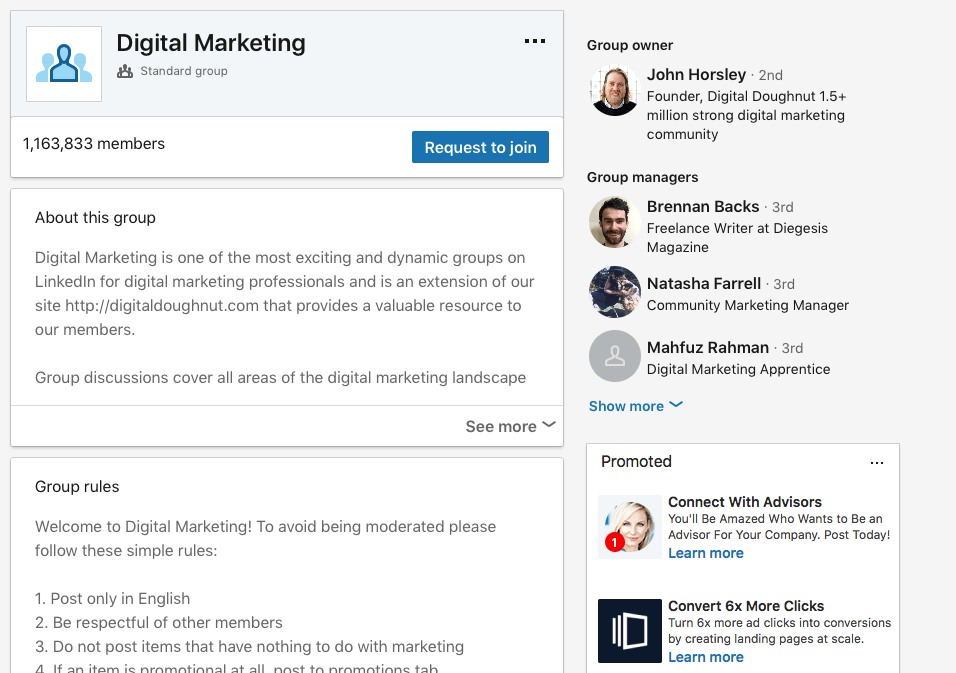Click 'Freelance Writer at Diegesis Magazine' text

[737, 238]
